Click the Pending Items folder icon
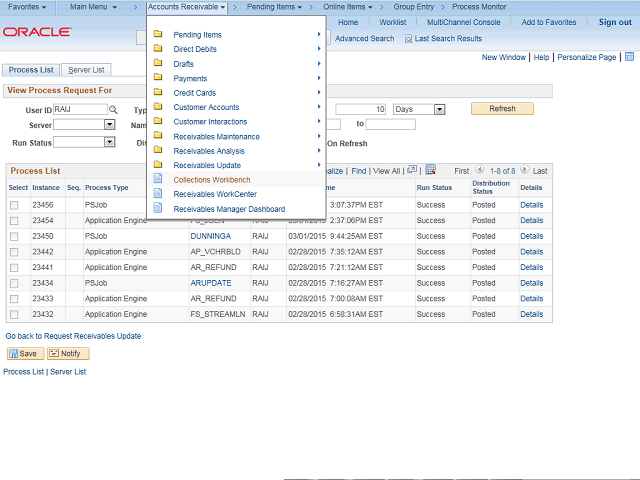This screenshot has height=480, width=640. pos(157,35)
